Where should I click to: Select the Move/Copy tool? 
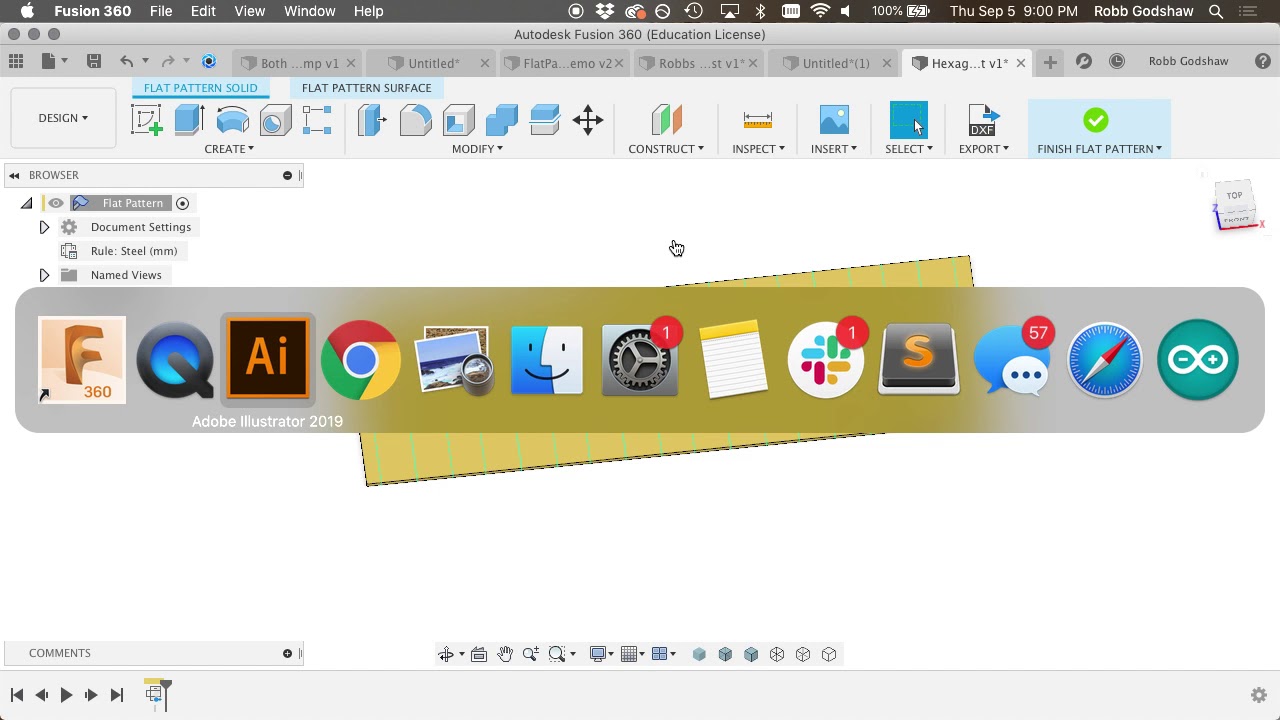[588, 121]
